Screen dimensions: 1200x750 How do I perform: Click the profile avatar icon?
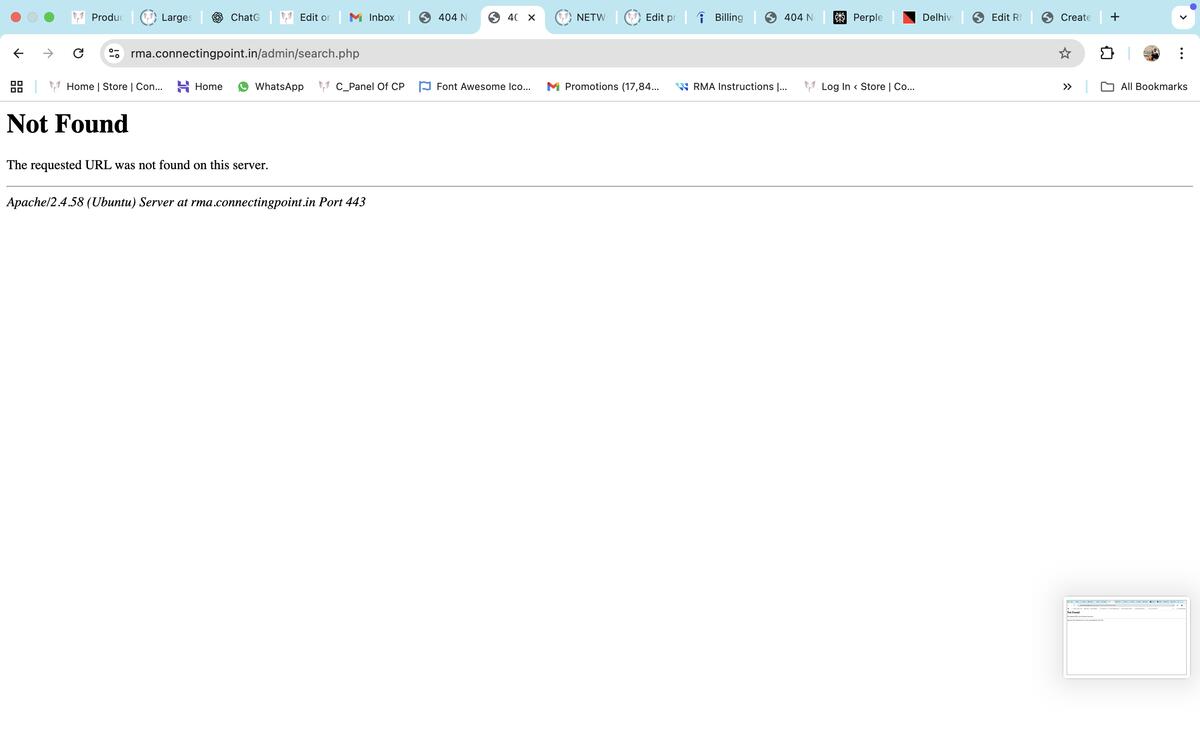(x=1151, y=53)
